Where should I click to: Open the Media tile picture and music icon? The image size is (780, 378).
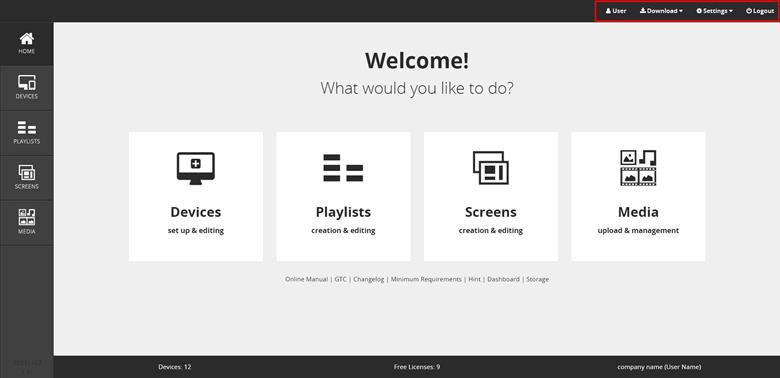pyautogui.click(x=638, y=168)
